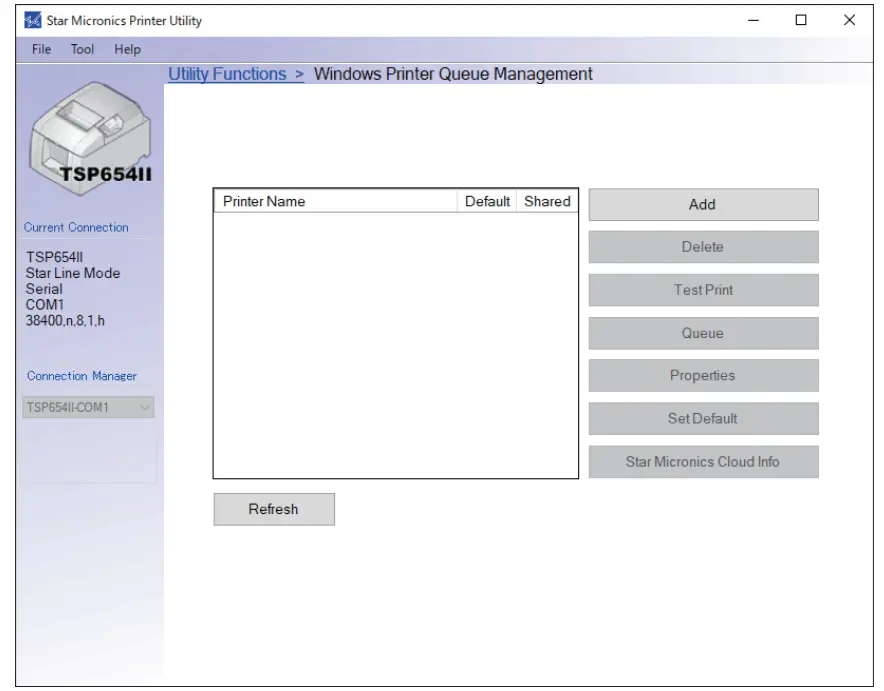This screenshot has width=884, height=691.
Task: Refresh the printer queue list
Action: click(x=273, y=509)
